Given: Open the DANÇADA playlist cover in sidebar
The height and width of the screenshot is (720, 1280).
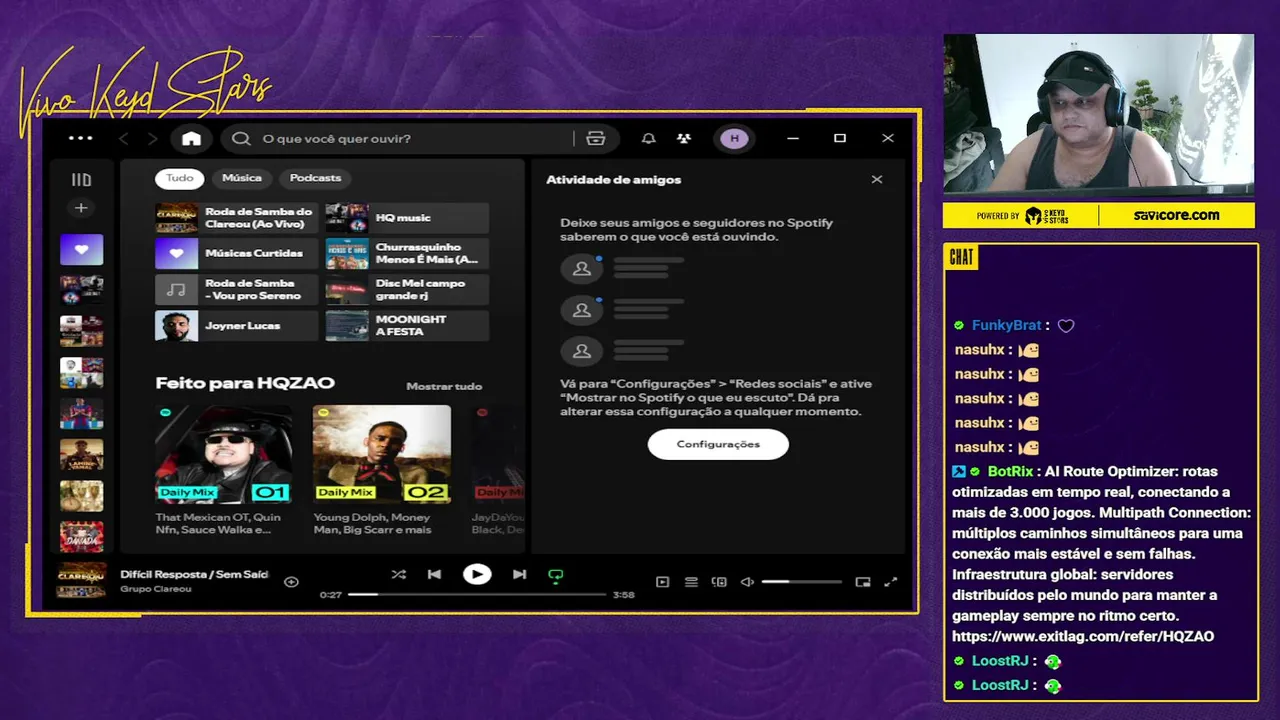Looking at the screenshot, I should point(81,536).
